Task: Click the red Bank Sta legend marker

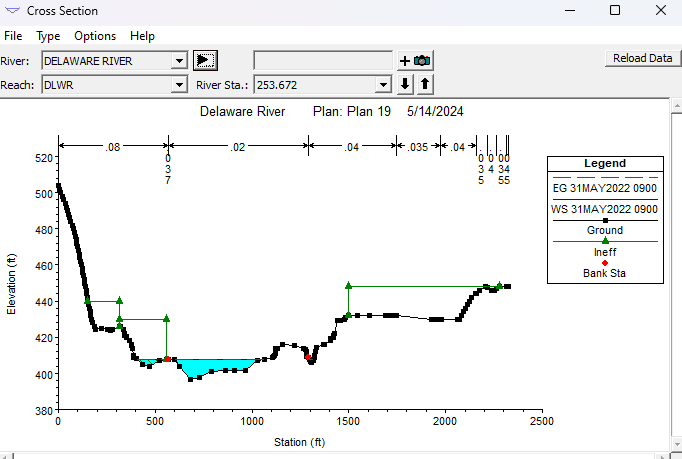Action: (605, 263)
